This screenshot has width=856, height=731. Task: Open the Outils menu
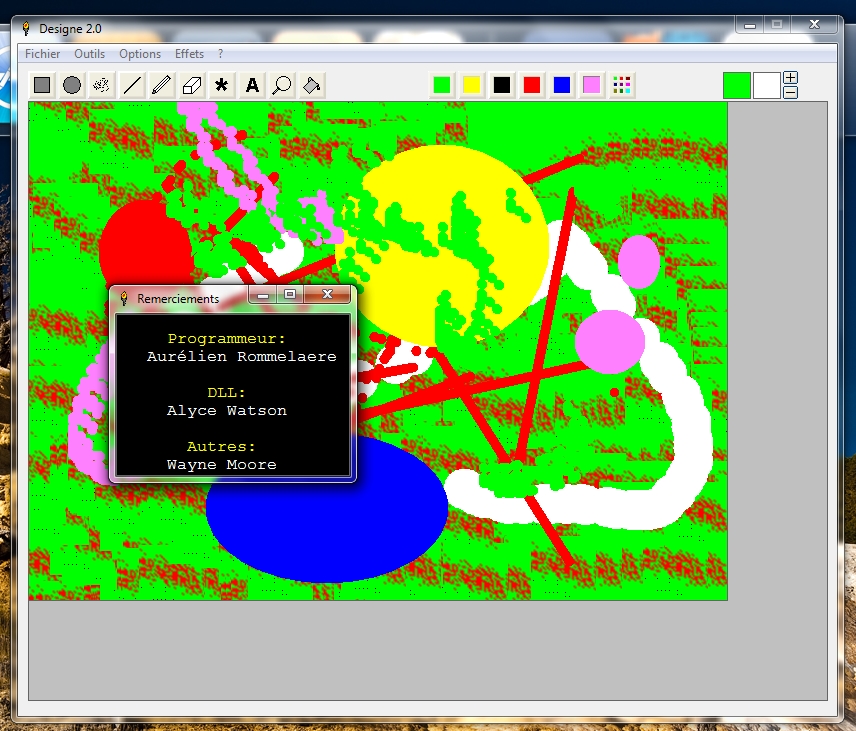[x=90, y=54]
